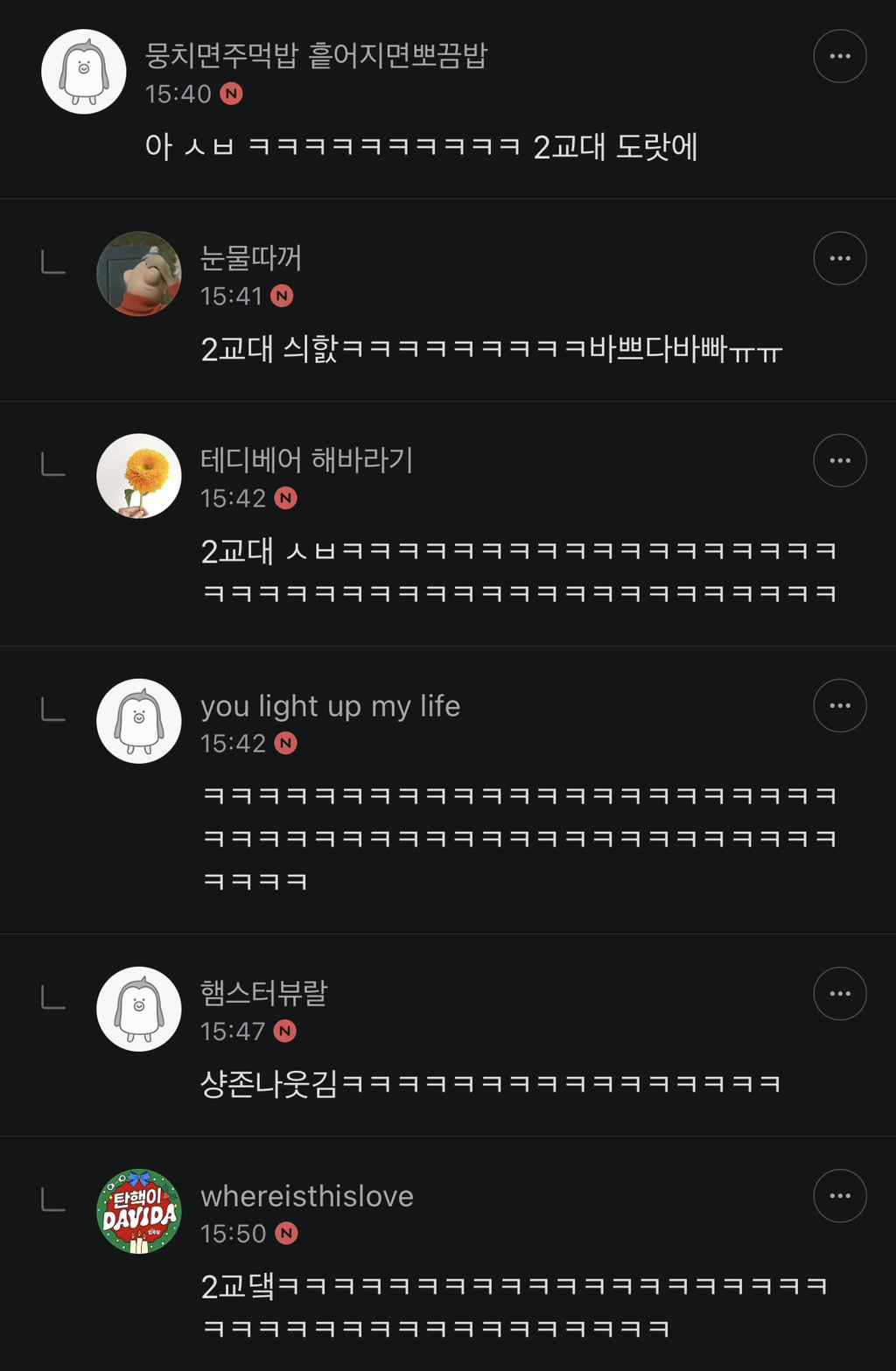Open more options on whereisthislove's reply
Image resolution: width=896 pixels, height=1371 pixels.
point(839,1195)
